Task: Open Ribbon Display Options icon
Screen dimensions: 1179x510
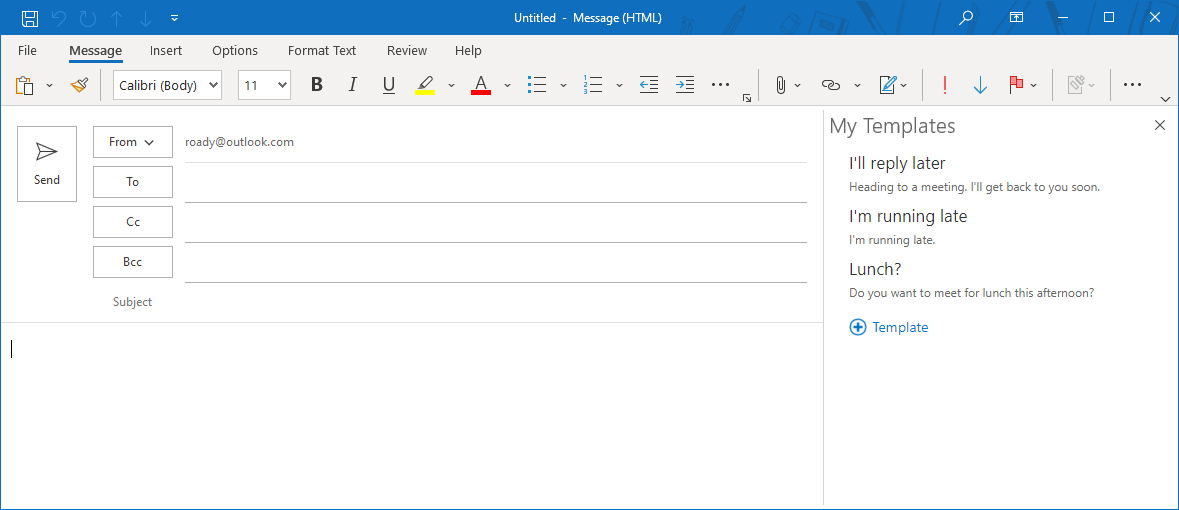Action: 1016,18
